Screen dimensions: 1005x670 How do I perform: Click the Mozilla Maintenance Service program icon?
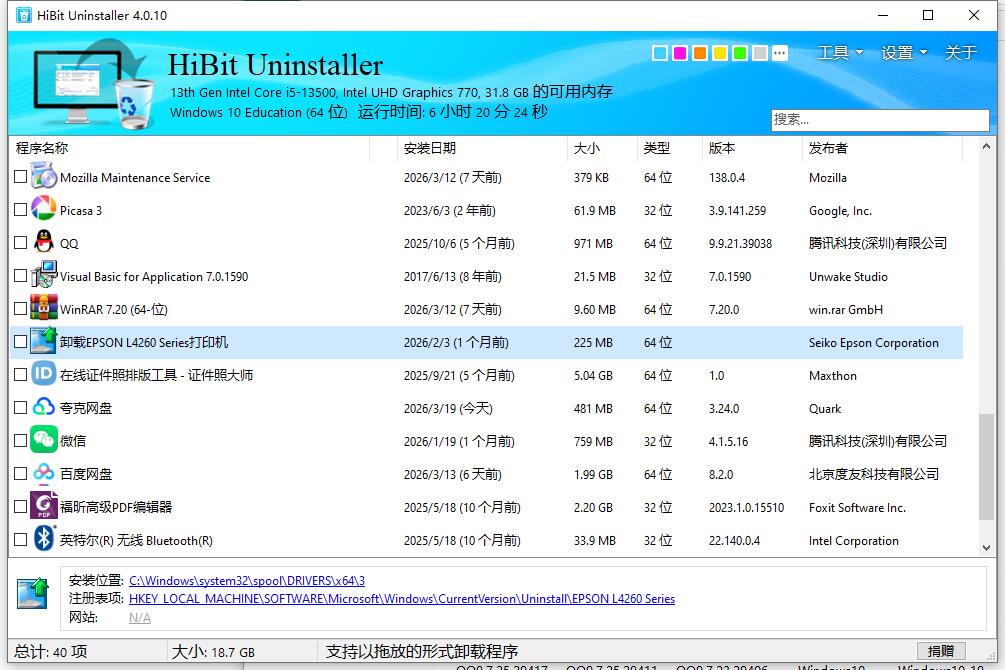(x=44, y=176)
